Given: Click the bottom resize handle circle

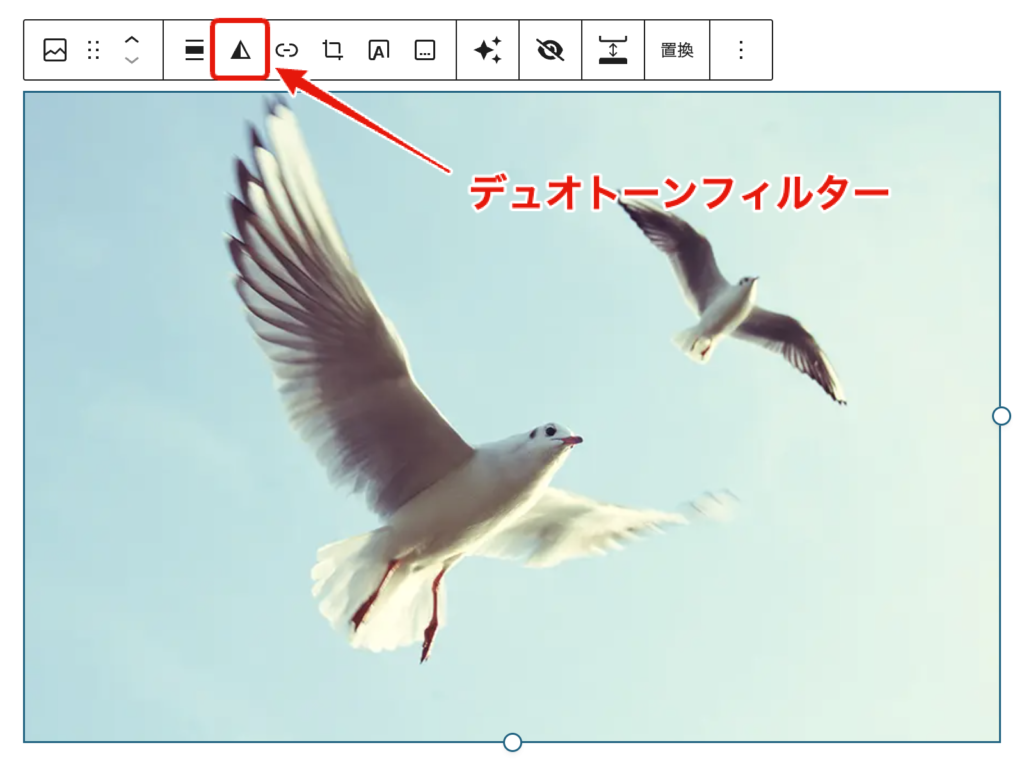Looking at the screenshot, I should point(512,743).
